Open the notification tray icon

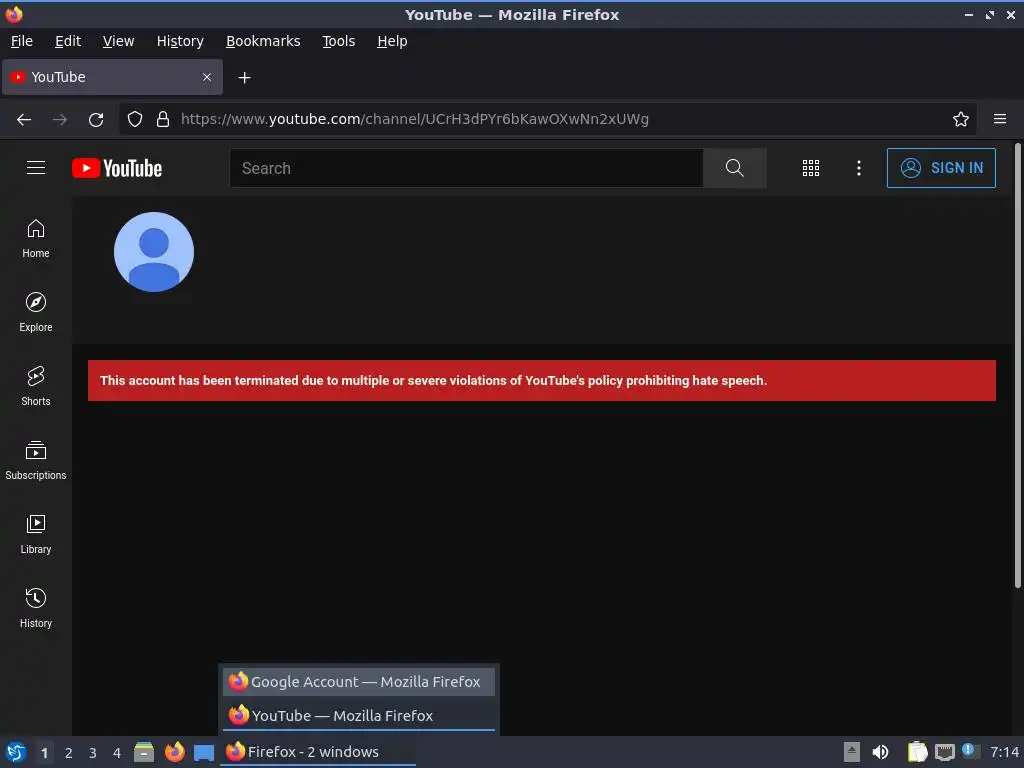970,751
